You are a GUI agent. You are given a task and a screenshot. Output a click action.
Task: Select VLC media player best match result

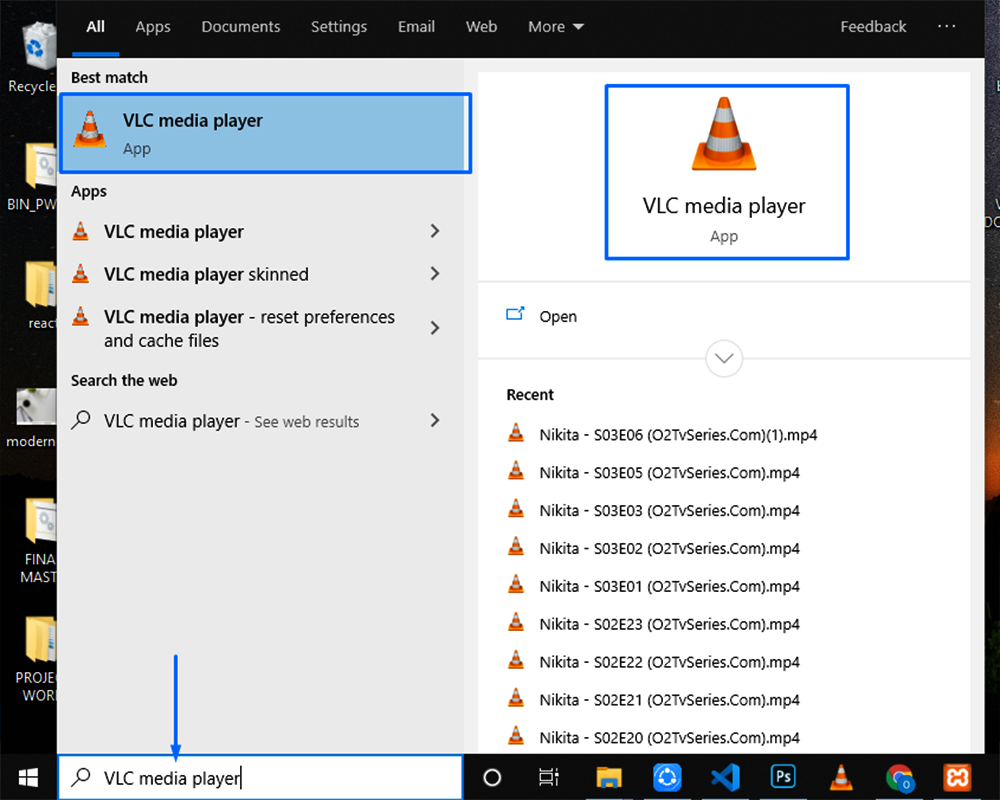tap(265, 133)
